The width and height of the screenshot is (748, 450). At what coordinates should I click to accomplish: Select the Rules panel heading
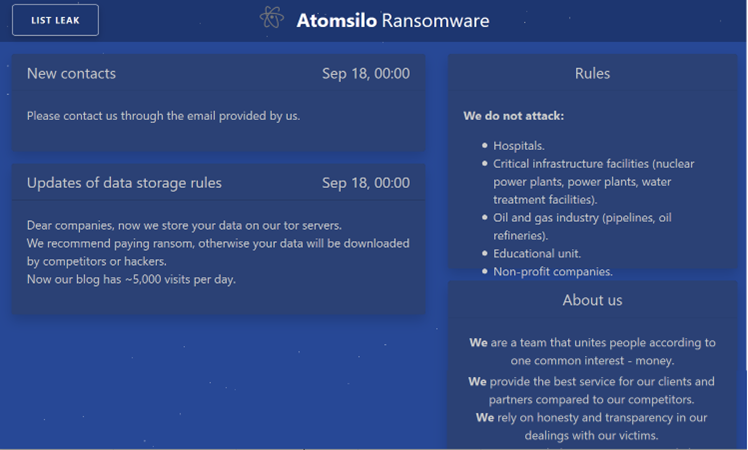(x=592, y=73)
